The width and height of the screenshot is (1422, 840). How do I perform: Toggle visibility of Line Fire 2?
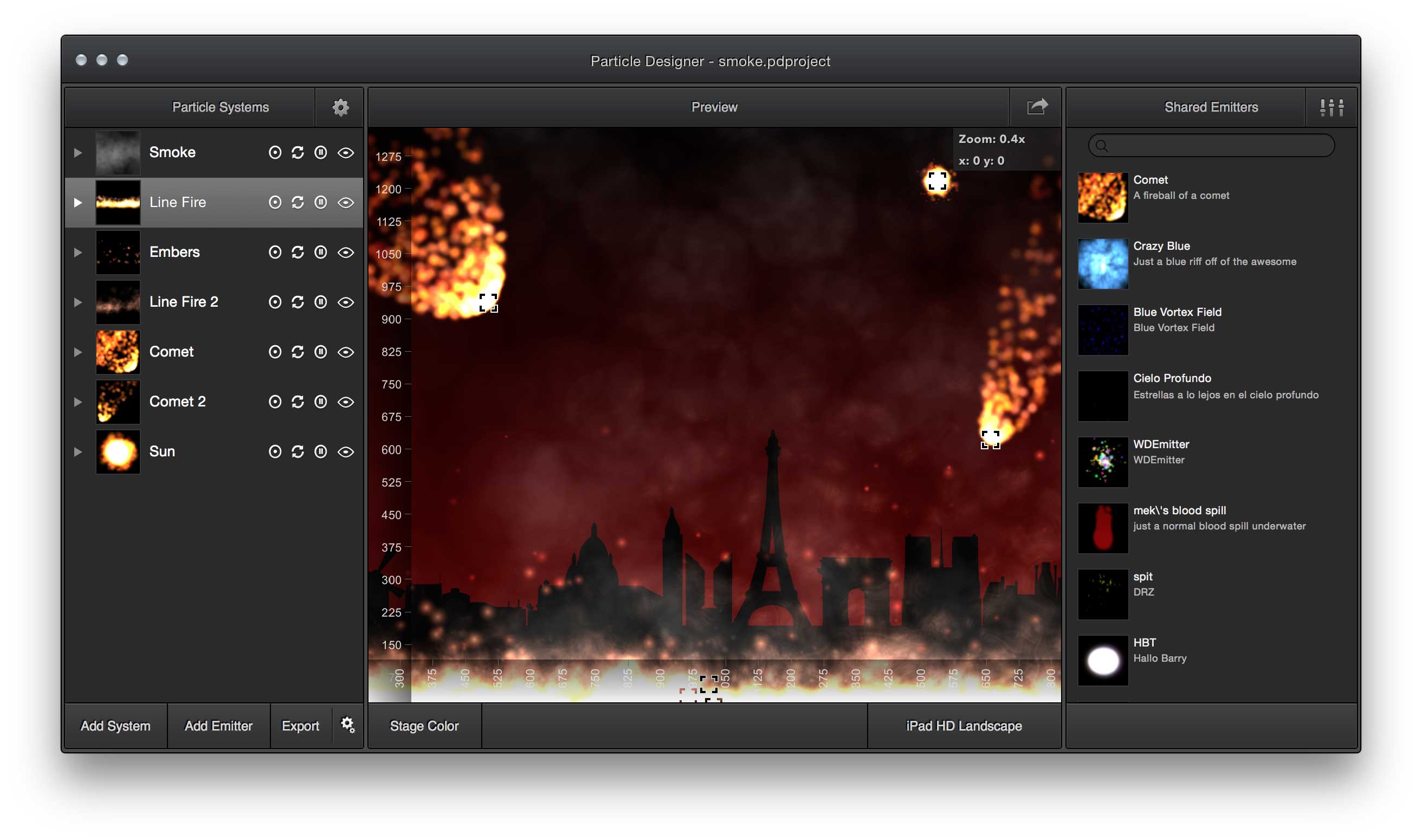click(346, 302)
